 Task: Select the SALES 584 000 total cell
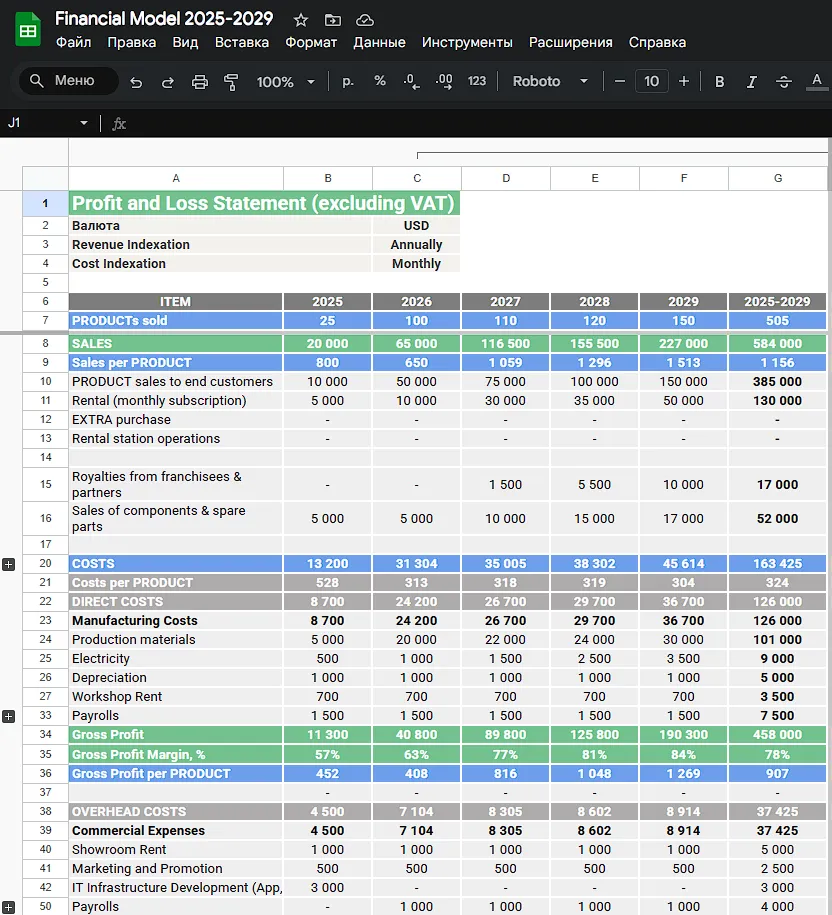click(777, 344)
